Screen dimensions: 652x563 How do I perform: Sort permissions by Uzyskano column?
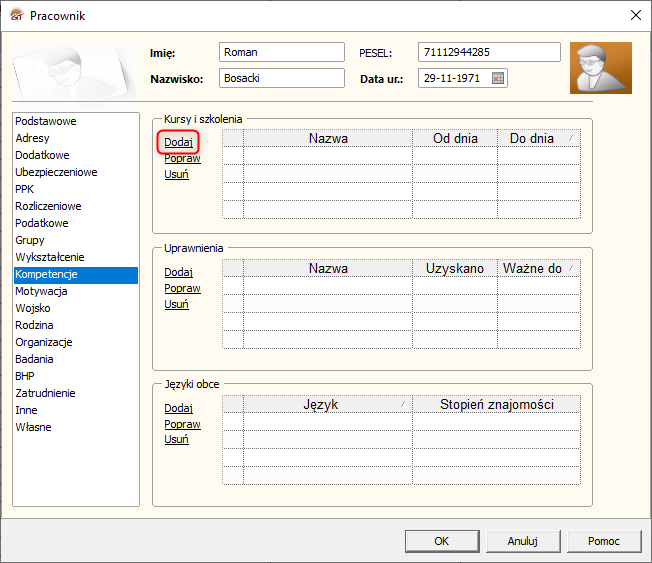(x=455, y=269)
